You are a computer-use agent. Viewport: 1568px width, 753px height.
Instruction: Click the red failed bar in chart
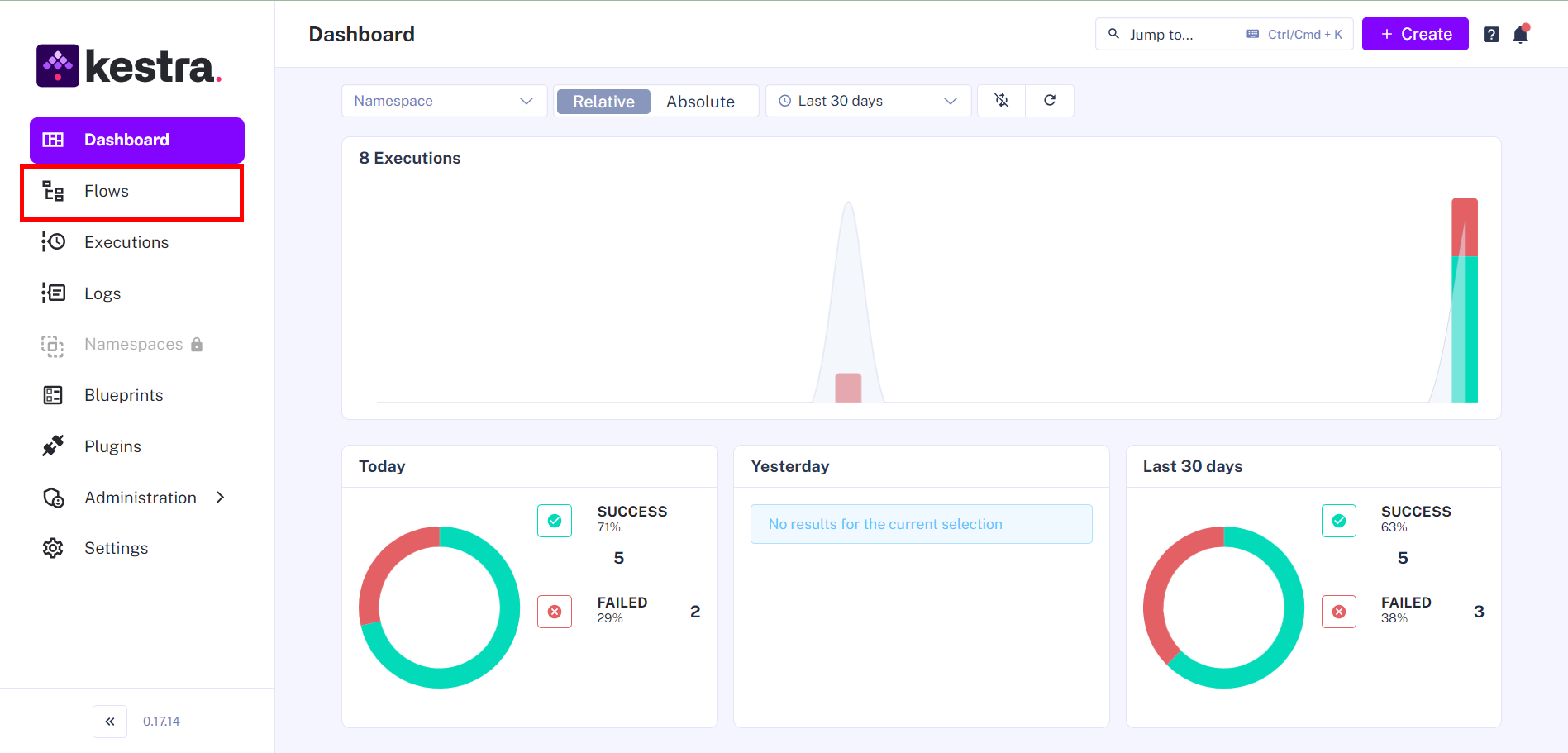1464,227
